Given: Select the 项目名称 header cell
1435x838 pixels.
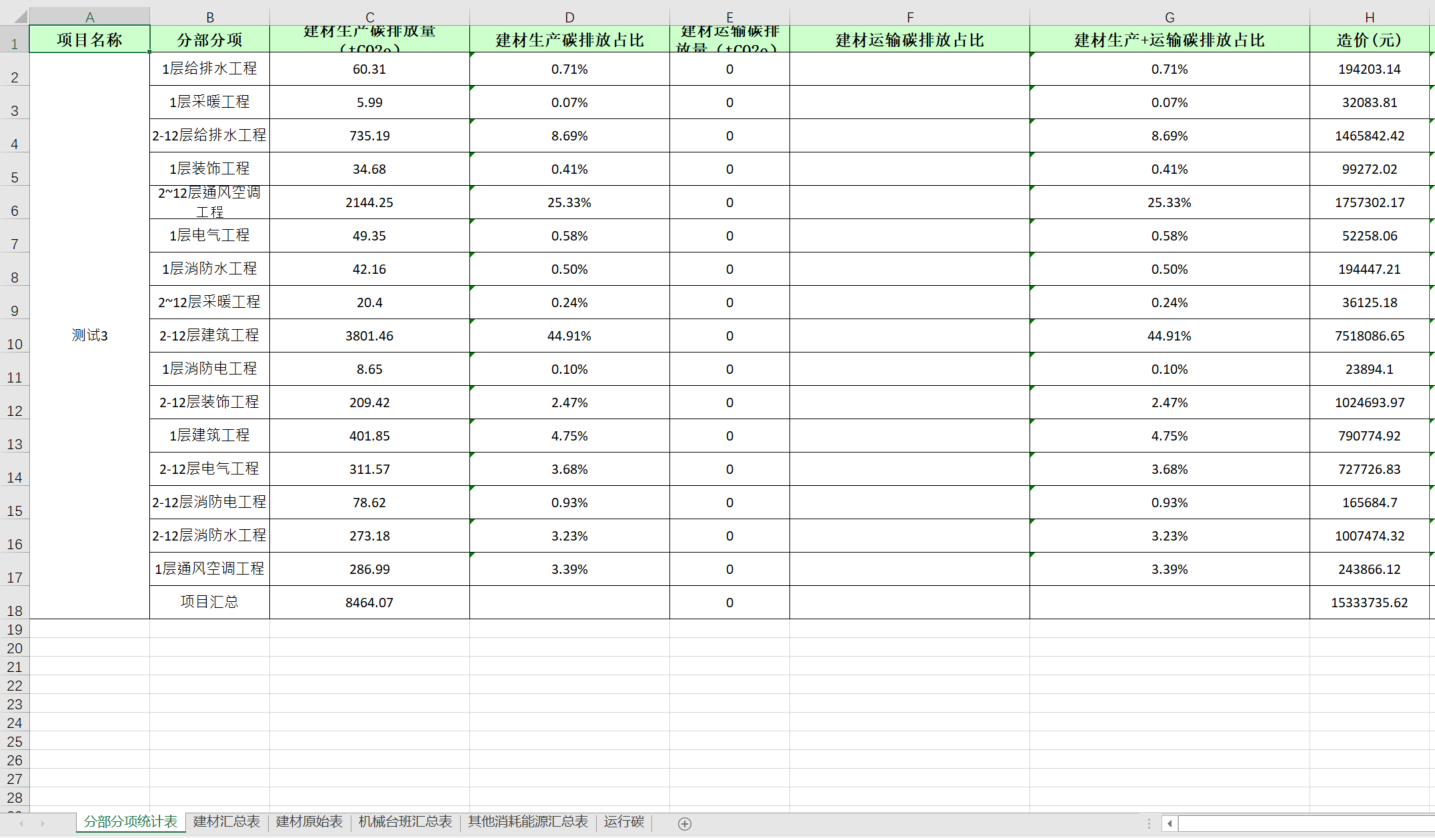Looking at the screenshot, I should click(89, 40).
